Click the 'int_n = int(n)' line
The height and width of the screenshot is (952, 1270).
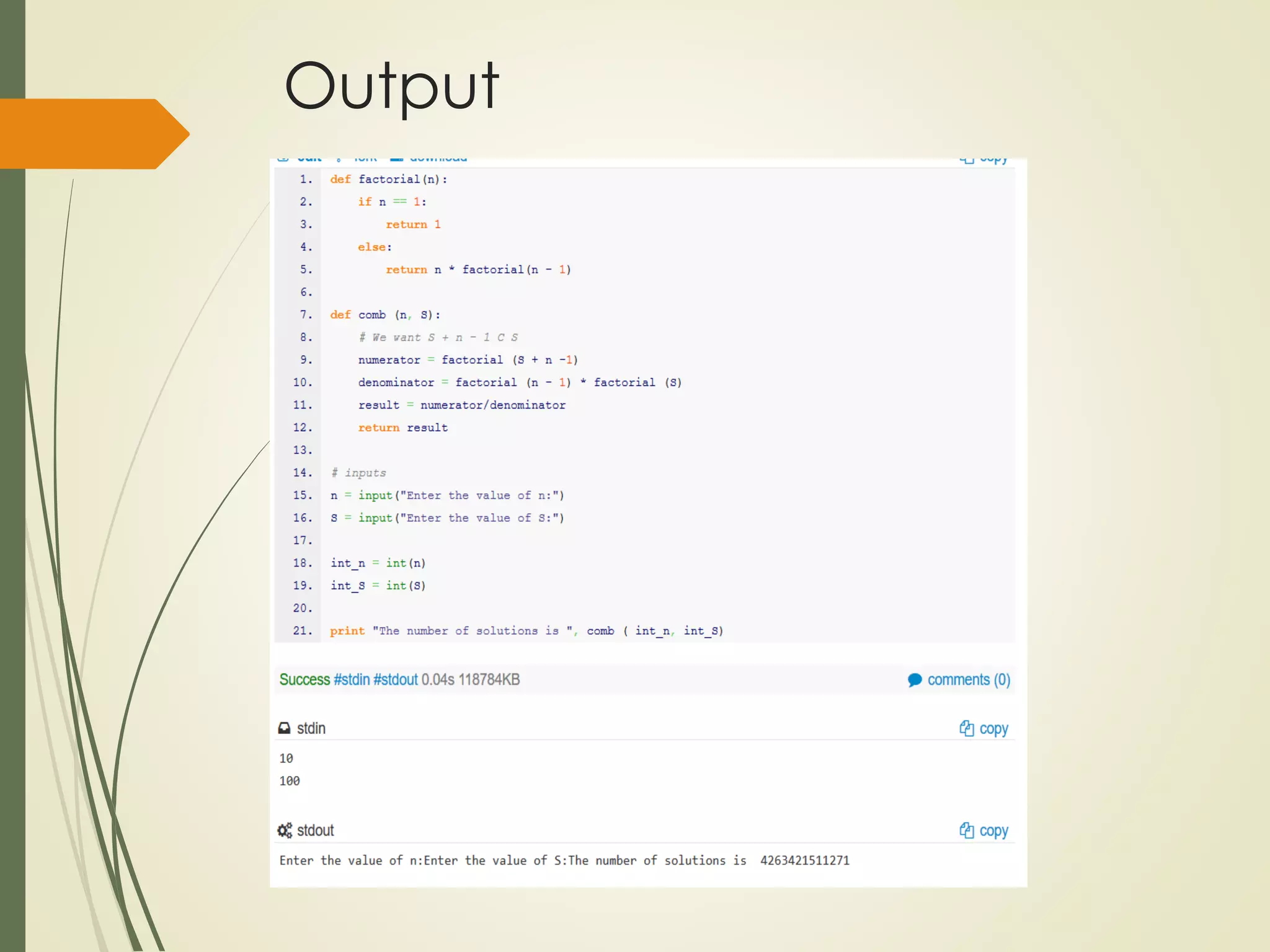tap(378, 563)
